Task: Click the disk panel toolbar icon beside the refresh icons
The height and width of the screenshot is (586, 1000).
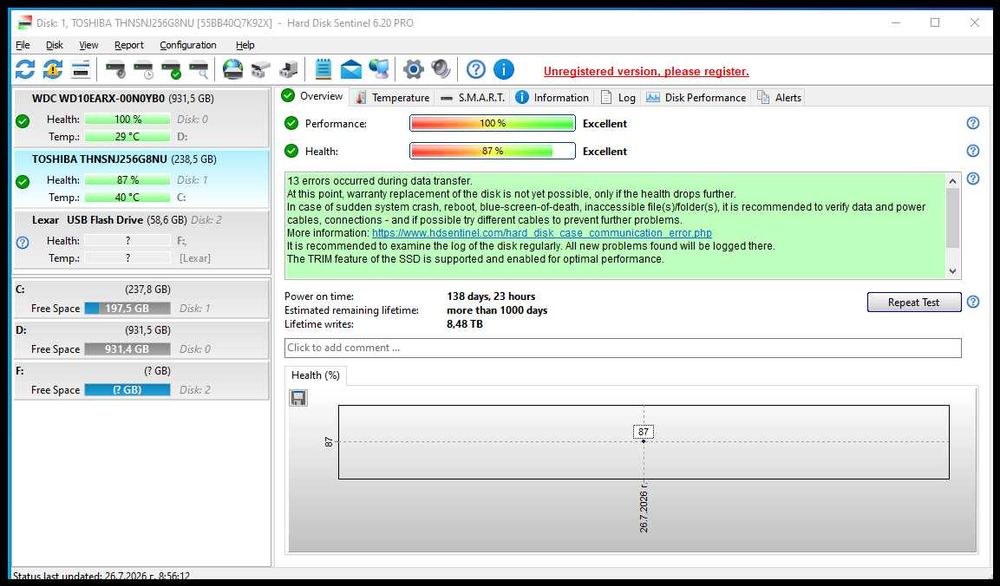Action: (80, 70)
